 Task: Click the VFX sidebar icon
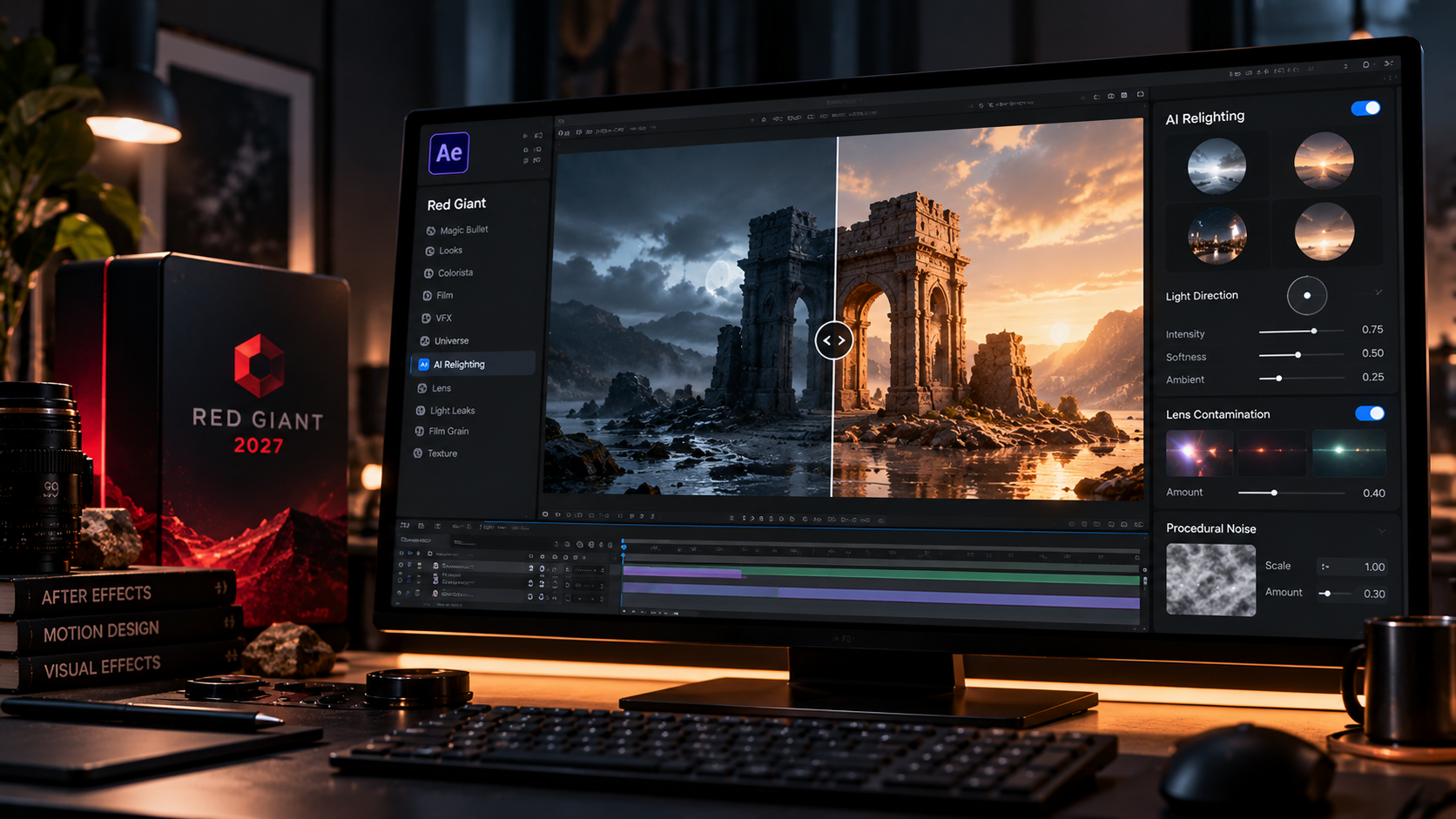(426, 319)
